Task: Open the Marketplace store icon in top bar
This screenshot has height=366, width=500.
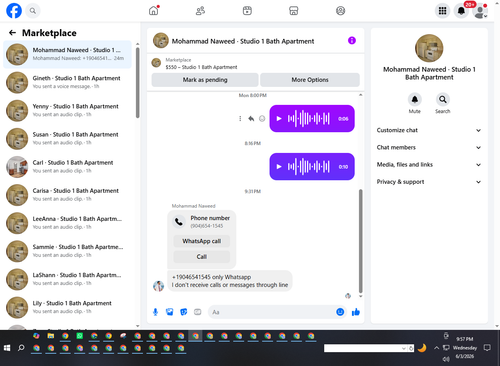Action: pos(294,11)
